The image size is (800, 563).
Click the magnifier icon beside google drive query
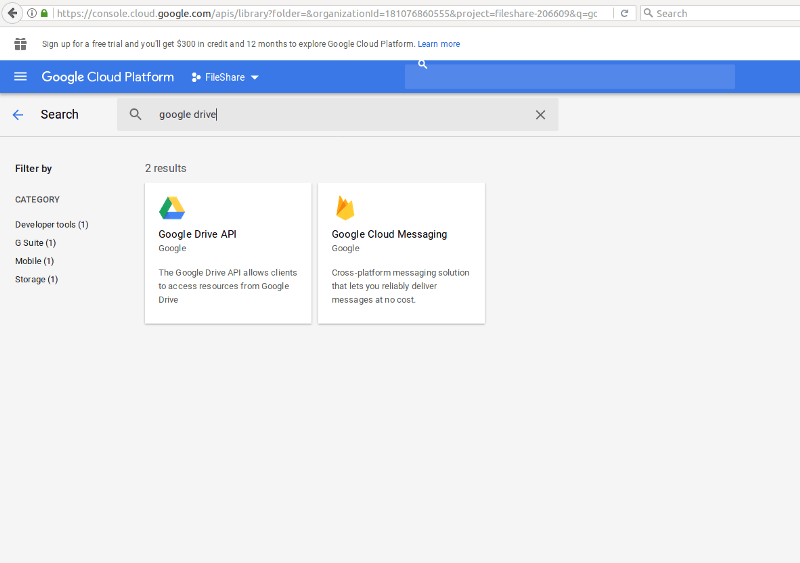(135, 114)
